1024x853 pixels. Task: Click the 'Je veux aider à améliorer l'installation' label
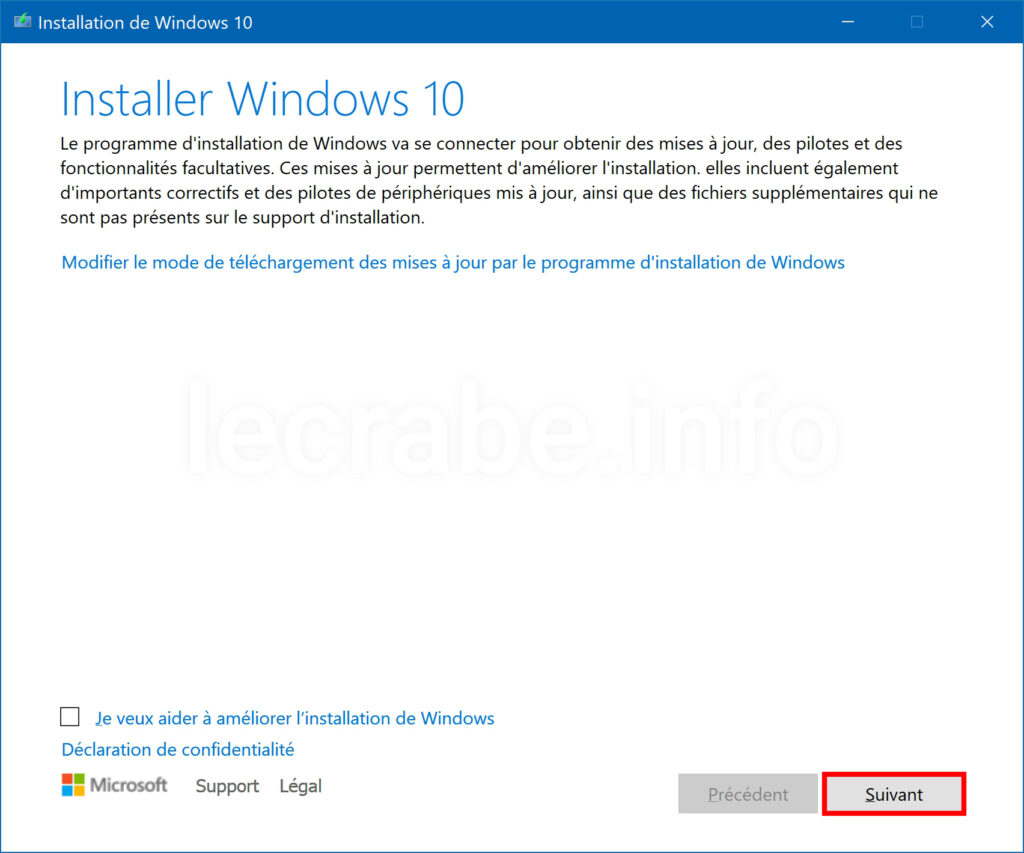point(295,718)
